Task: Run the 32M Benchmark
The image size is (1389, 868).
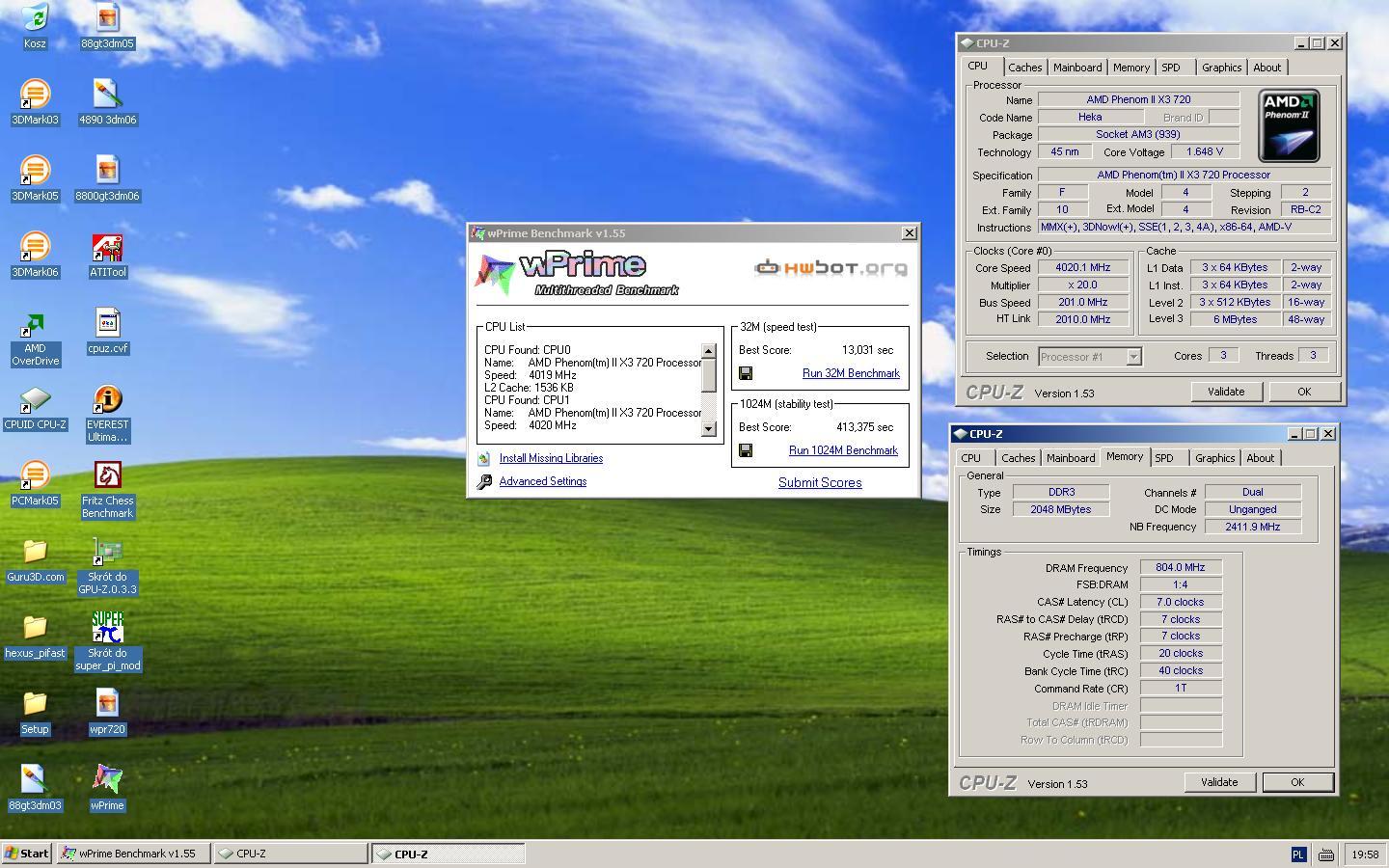Action: point(851,373)
